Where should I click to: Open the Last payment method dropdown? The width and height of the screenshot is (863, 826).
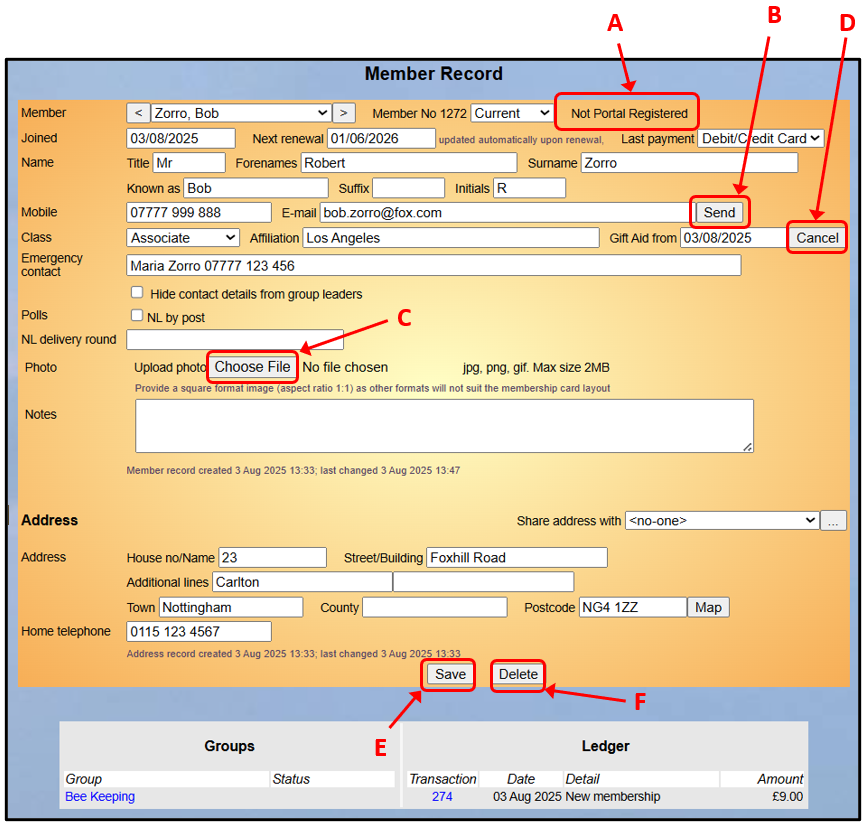point(760,139)
